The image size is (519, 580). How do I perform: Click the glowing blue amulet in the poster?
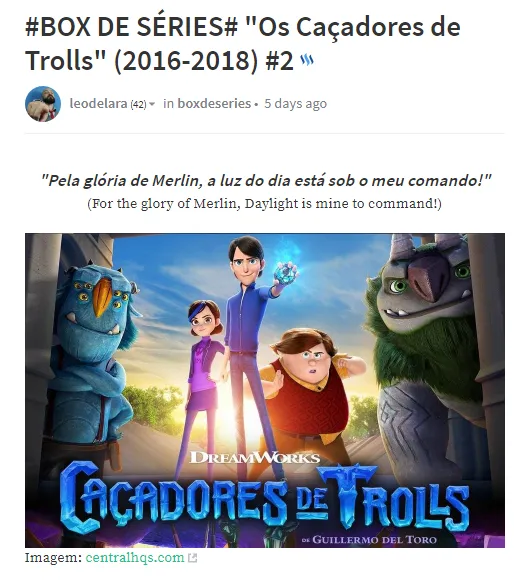[x=286, y=274]
